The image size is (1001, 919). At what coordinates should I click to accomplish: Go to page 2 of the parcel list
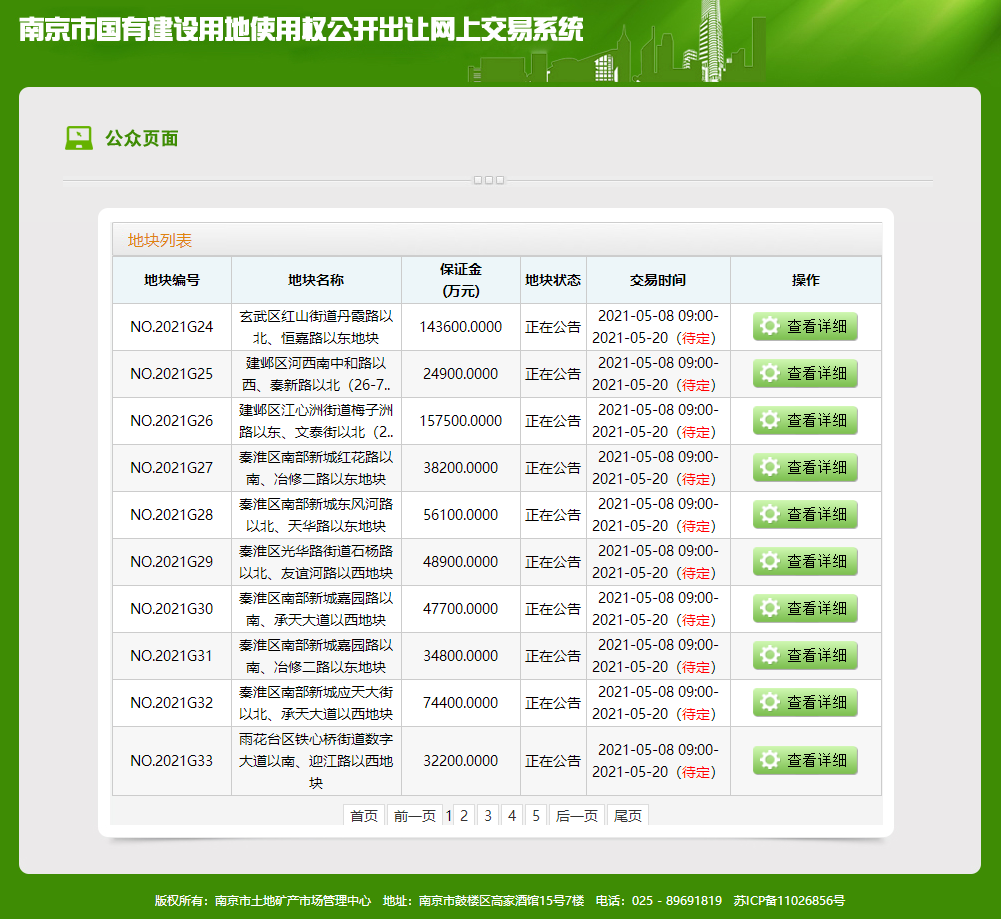click(x=464, y=816)
